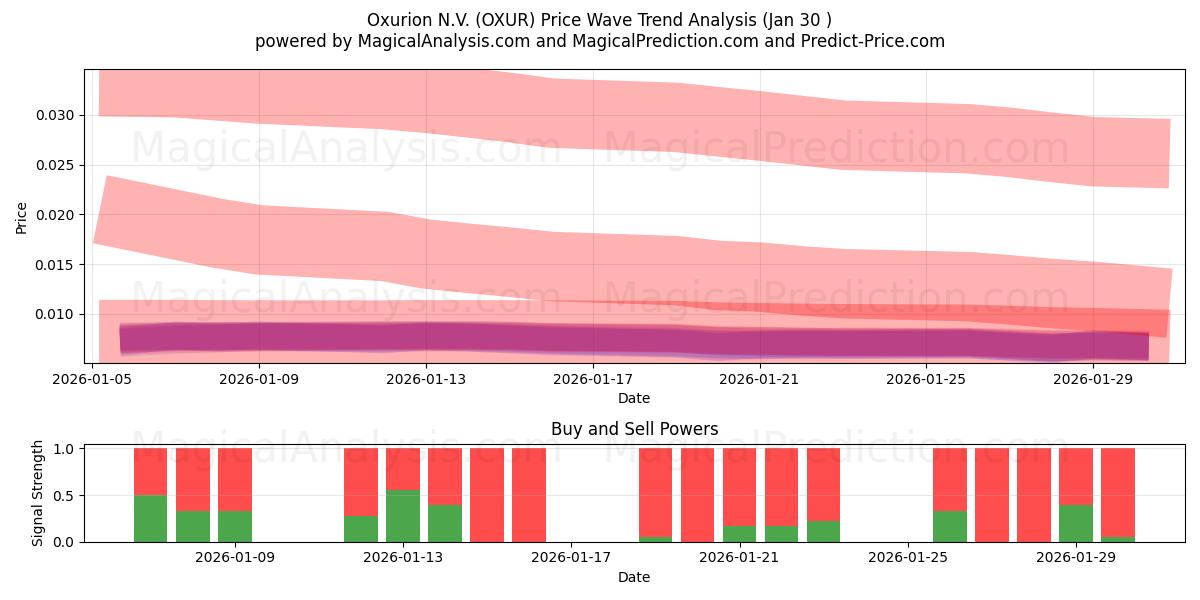Click the green bar segment for 2026-01-26
Screen dimensions: 1200x600
point(950,527)
